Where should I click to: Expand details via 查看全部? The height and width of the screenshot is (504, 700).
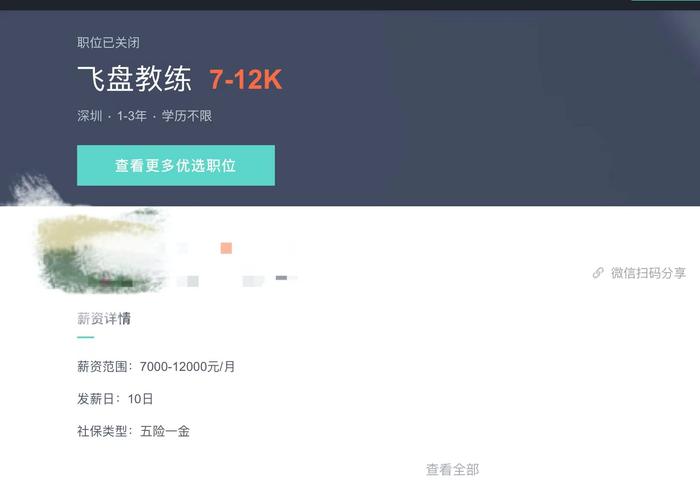coord(453,469)
